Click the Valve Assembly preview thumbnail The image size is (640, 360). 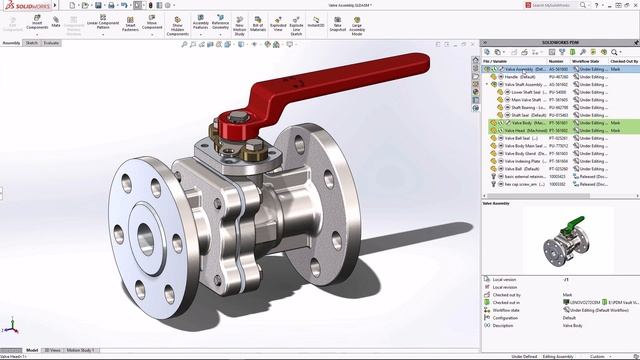[568, 241]
